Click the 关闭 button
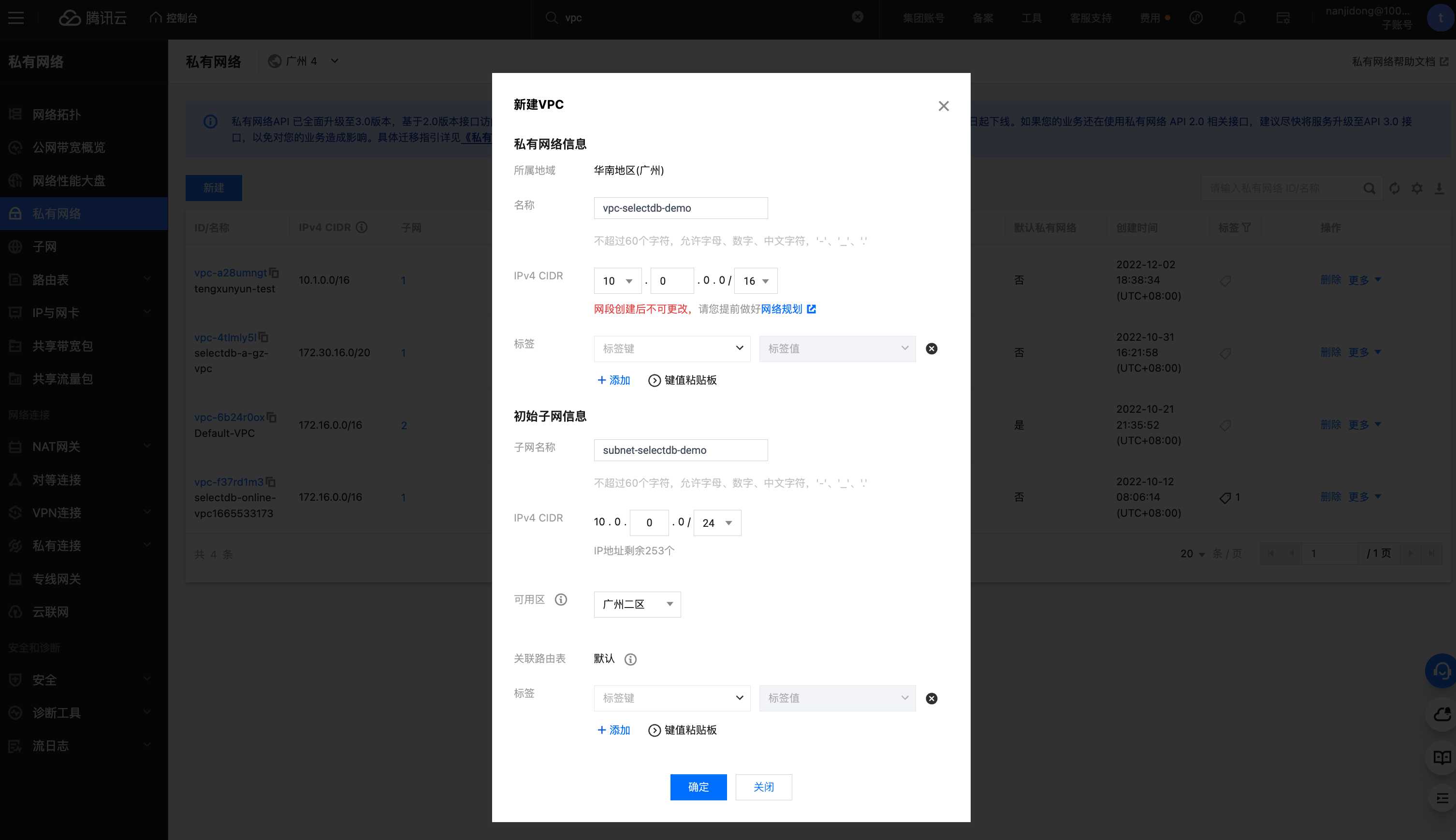Viewport: 1456px width, 840px height. point(763,787)
